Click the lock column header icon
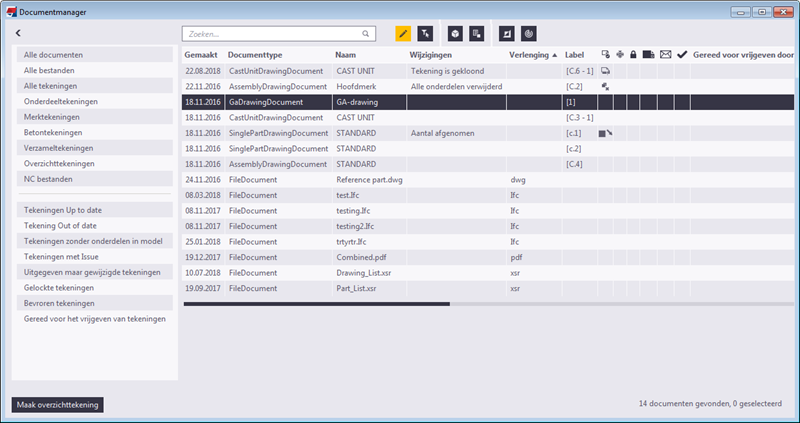Image resolution: width=800 pixels, height=423 pixels. point(633,55)
